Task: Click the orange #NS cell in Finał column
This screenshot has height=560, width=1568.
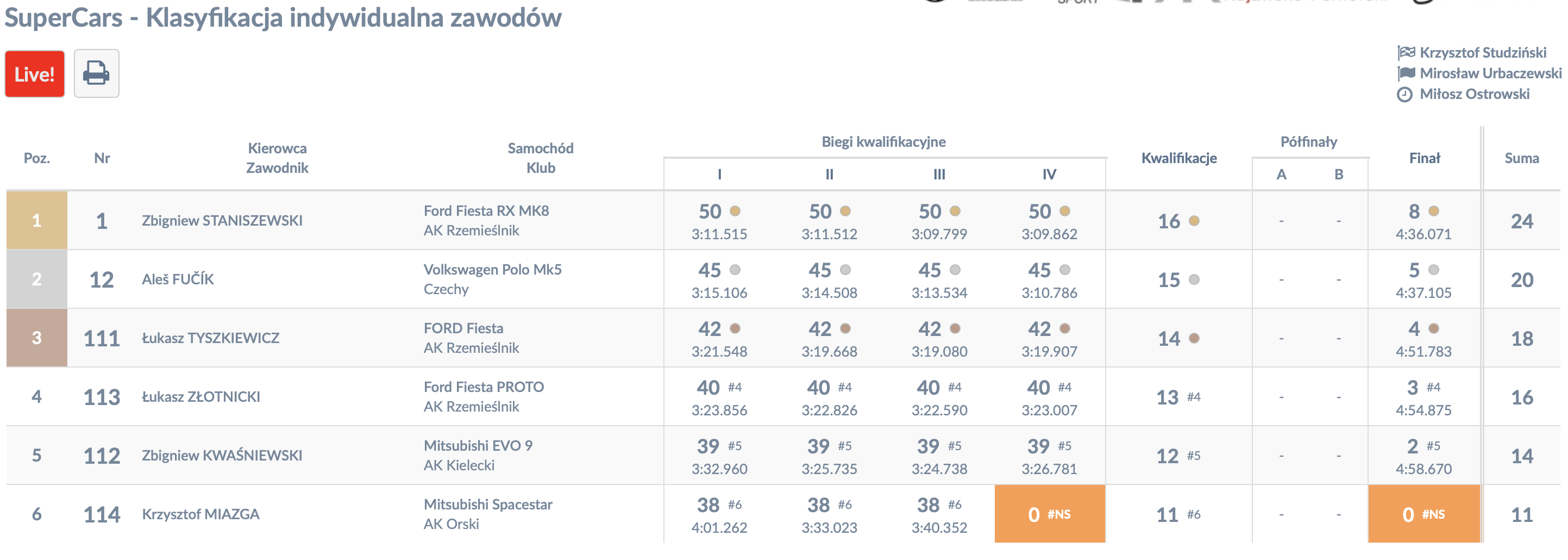Action: [1423, 514]
